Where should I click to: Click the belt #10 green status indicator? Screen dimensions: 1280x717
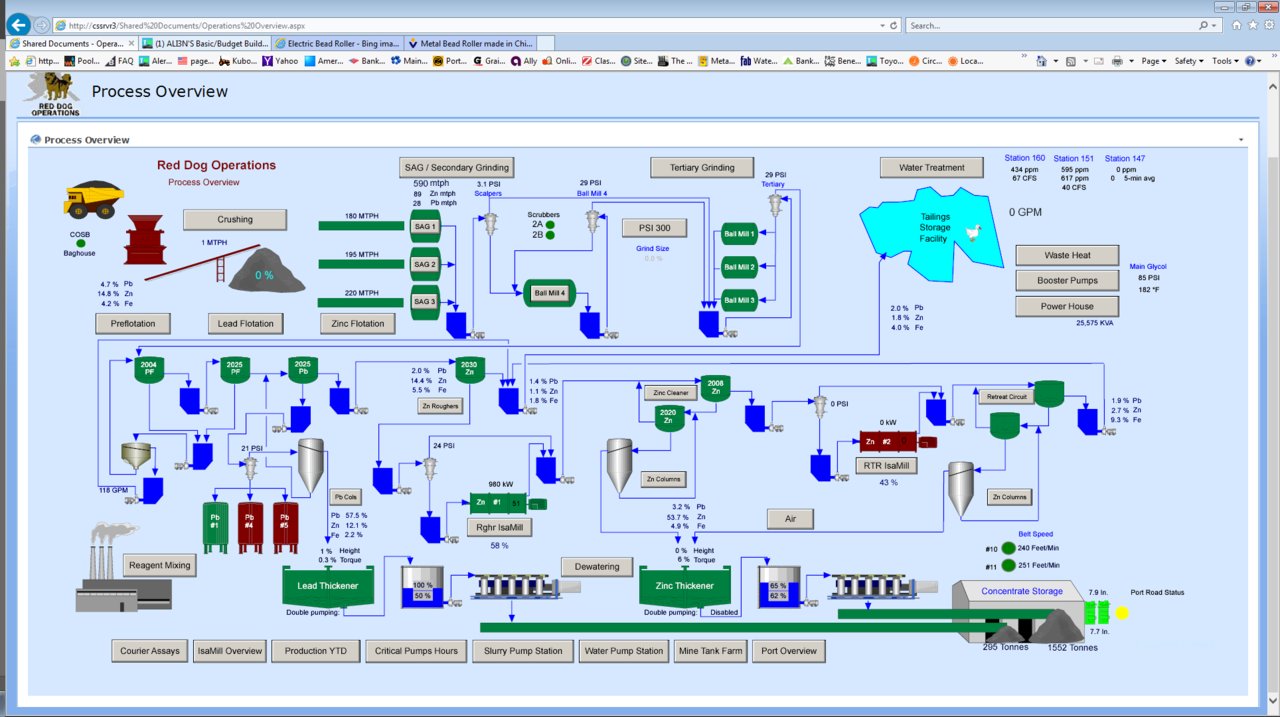pyautogui.click(x=1008, y=549)
